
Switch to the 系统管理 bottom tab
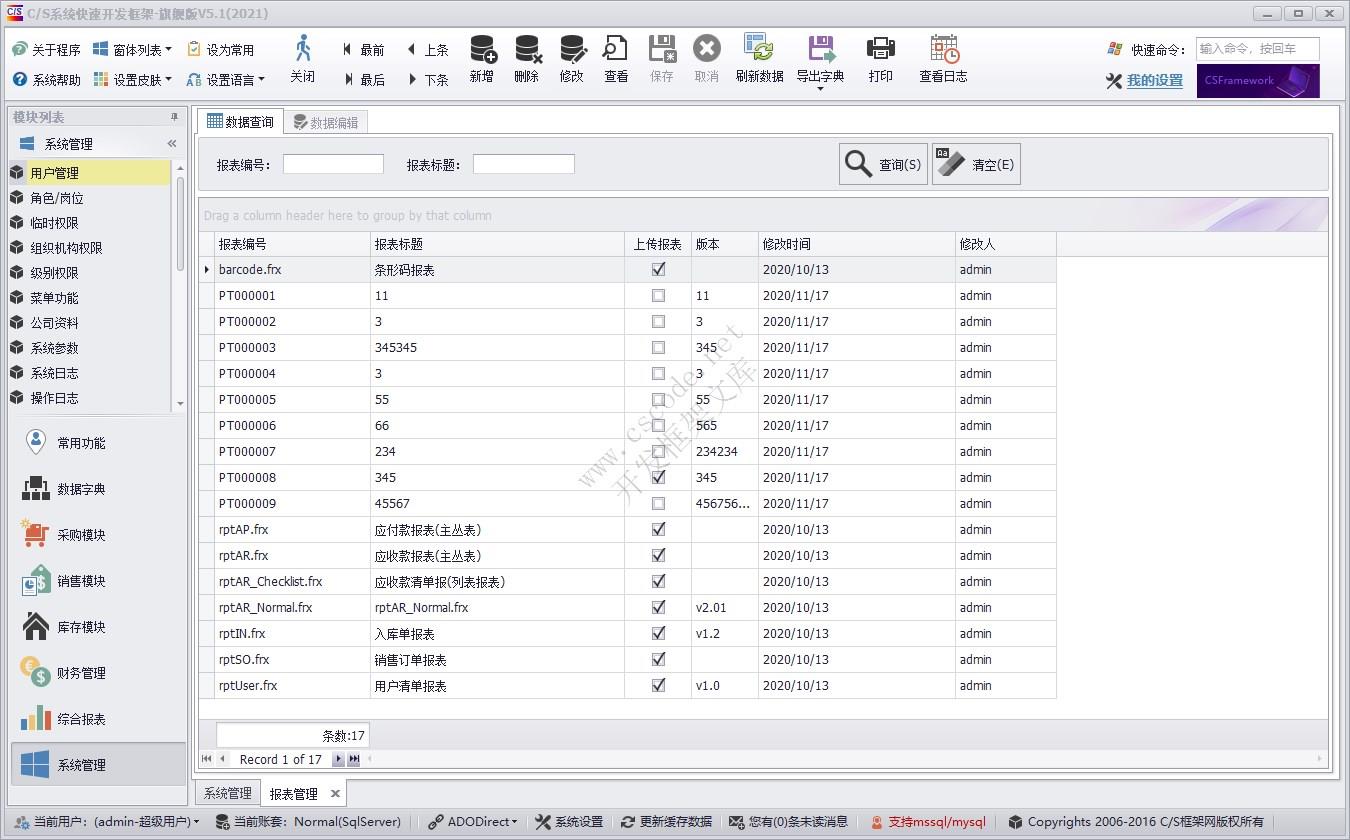tap(226, 792)
